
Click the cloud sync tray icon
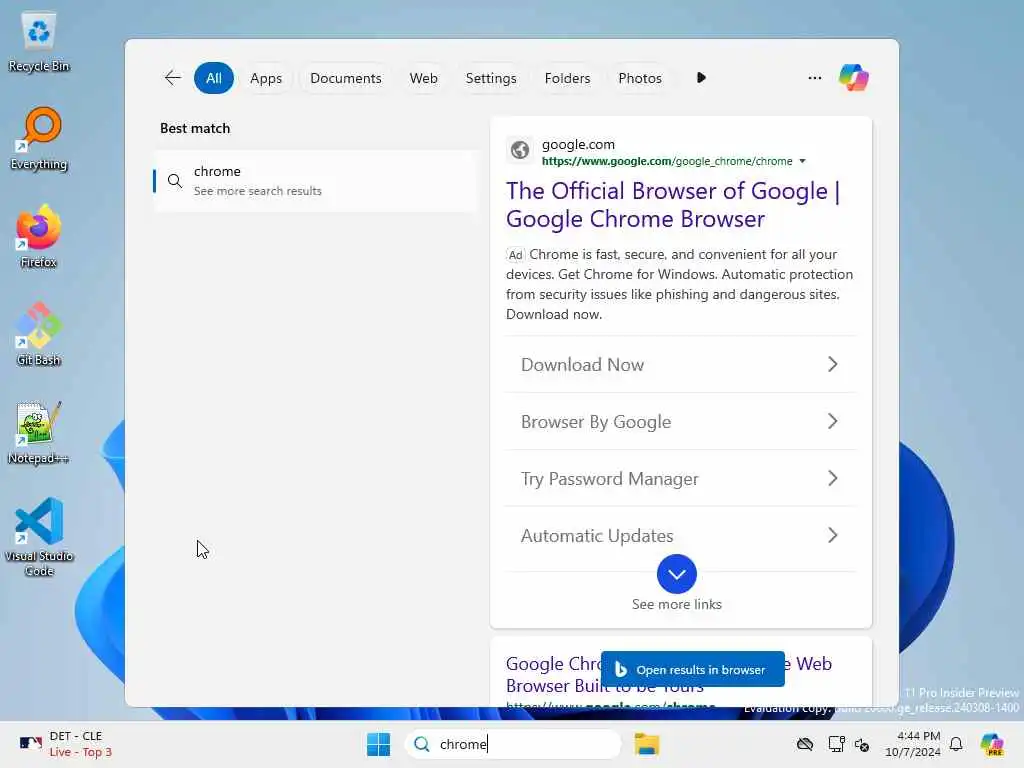805,744
